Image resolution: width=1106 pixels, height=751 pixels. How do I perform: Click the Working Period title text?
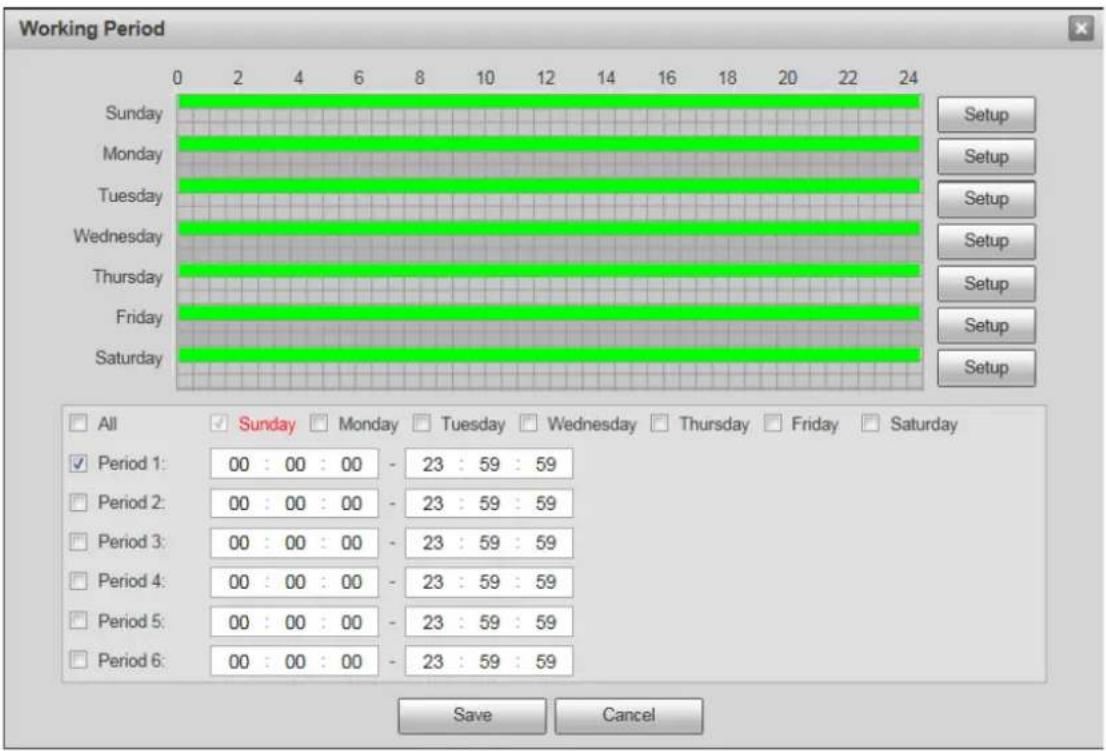pos(92,29)
